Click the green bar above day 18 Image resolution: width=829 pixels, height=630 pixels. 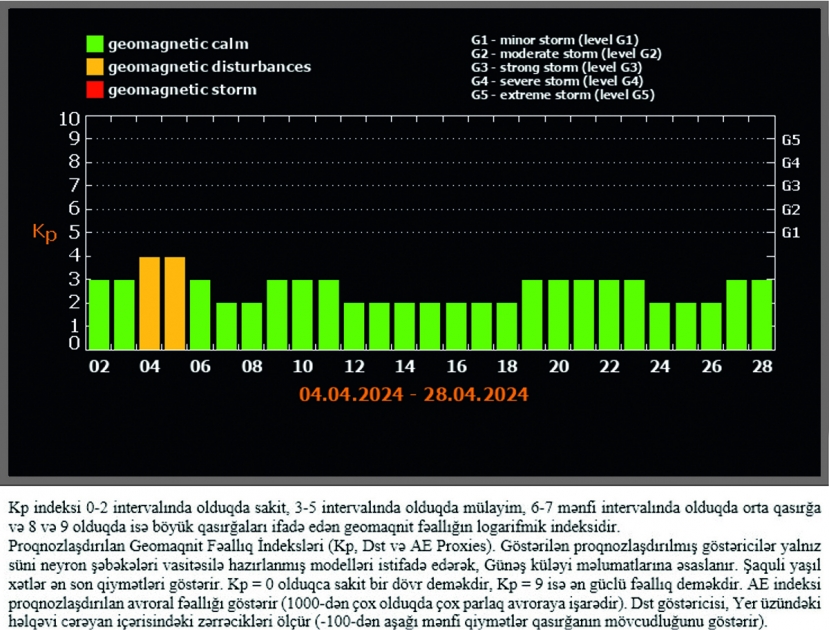click(506, 326)
